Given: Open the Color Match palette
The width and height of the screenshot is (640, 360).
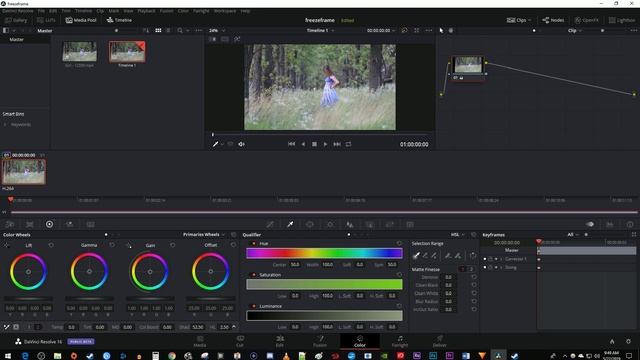Looking at the screenshot, I should point(29,224).
